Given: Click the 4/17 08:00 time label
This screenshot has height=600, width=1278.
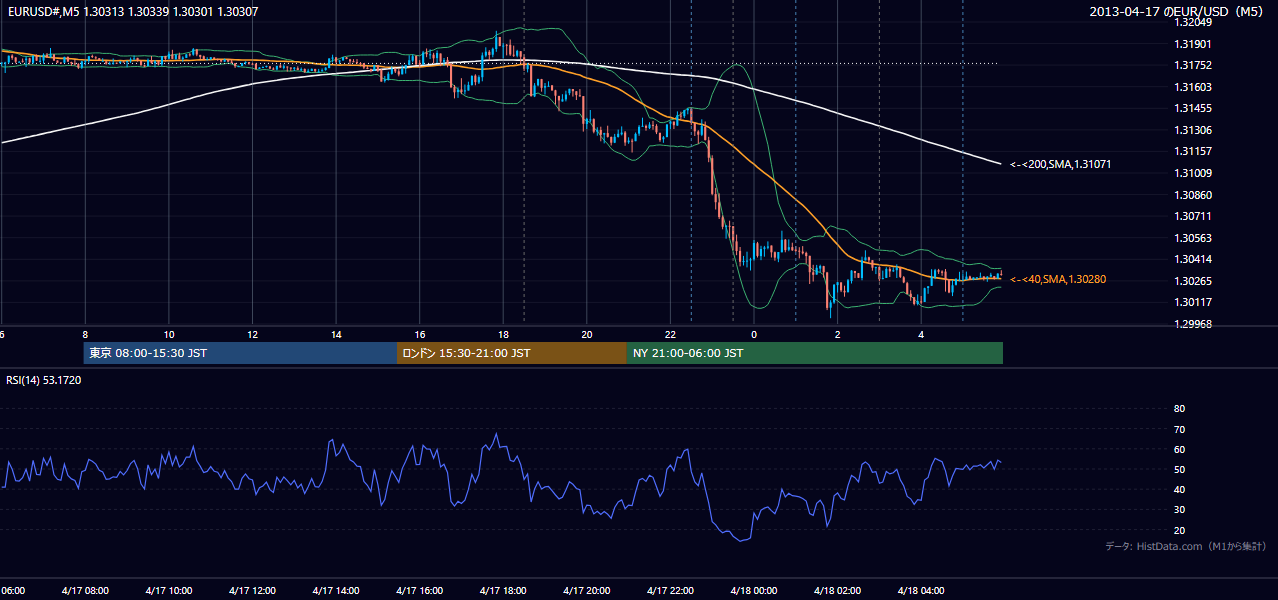Looking at the screenshot, I should [x=84, y=590].
